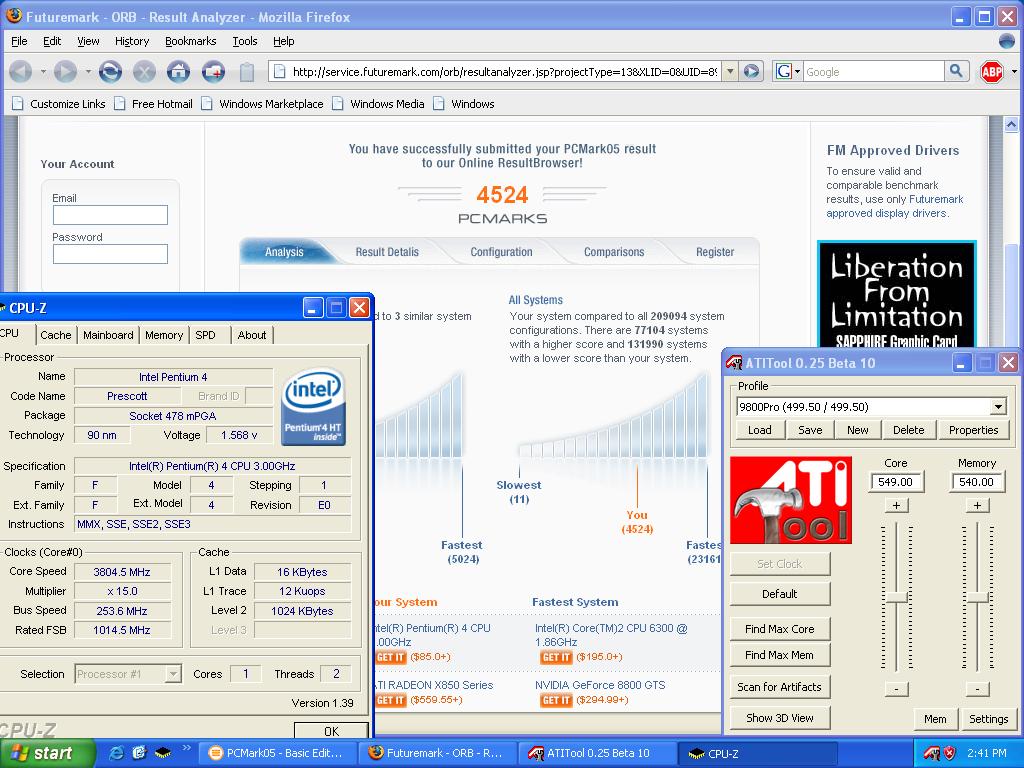This screenshot has height=768, width=1024.
Task: Open the File menu in Firefox
Action: (20, 41)
